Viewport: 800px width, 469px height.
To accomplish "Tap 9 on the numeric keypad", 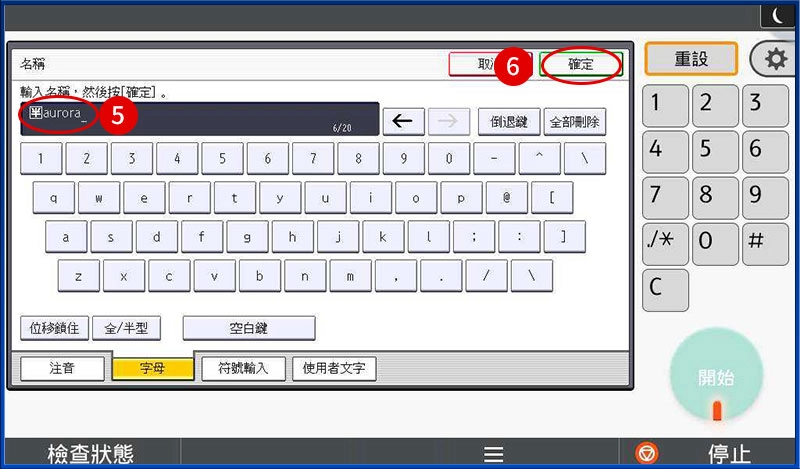I will (x=765, y=198).
